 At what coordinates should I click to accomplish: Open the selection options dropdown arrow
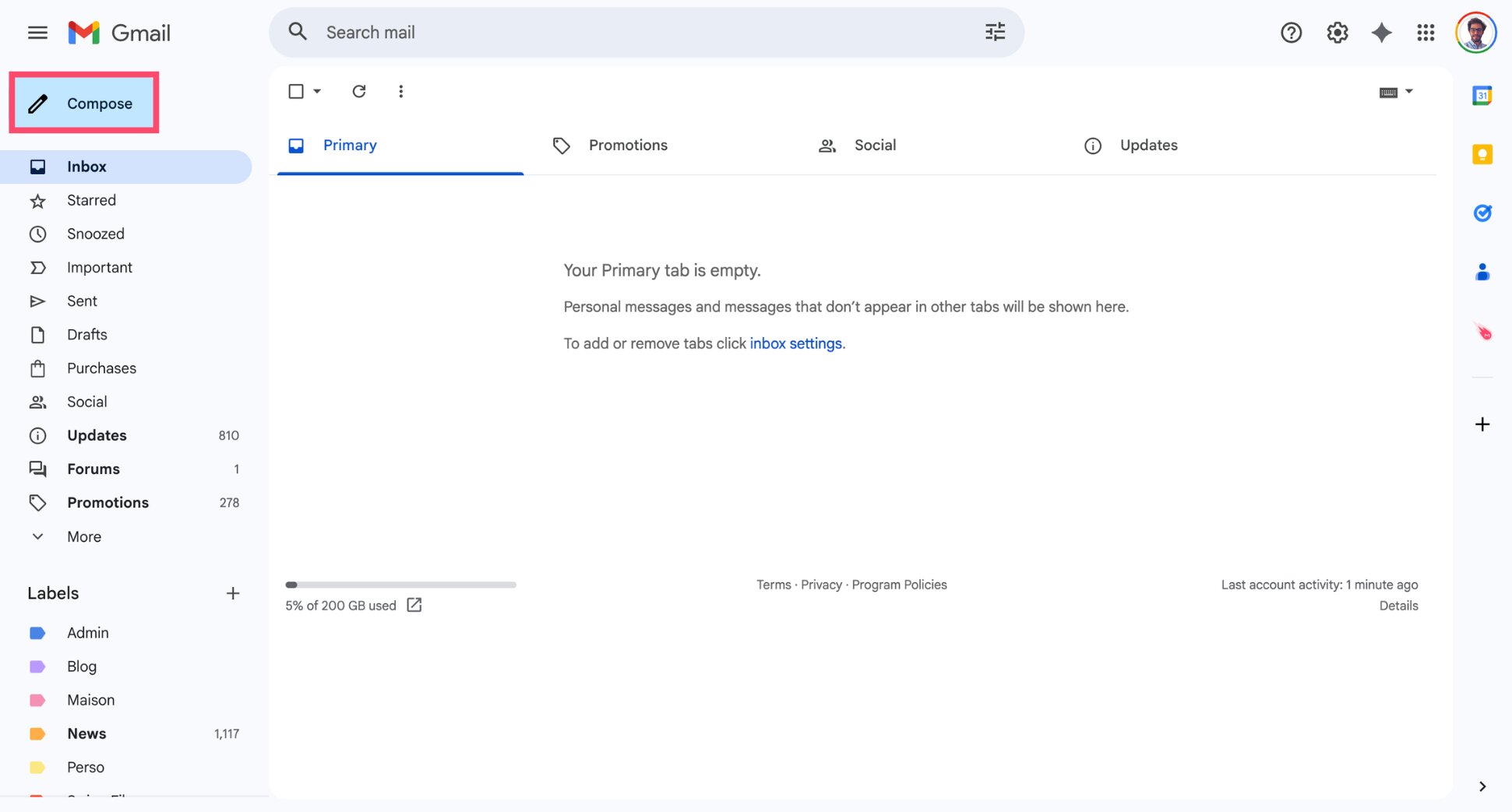[x=315, y=91]
